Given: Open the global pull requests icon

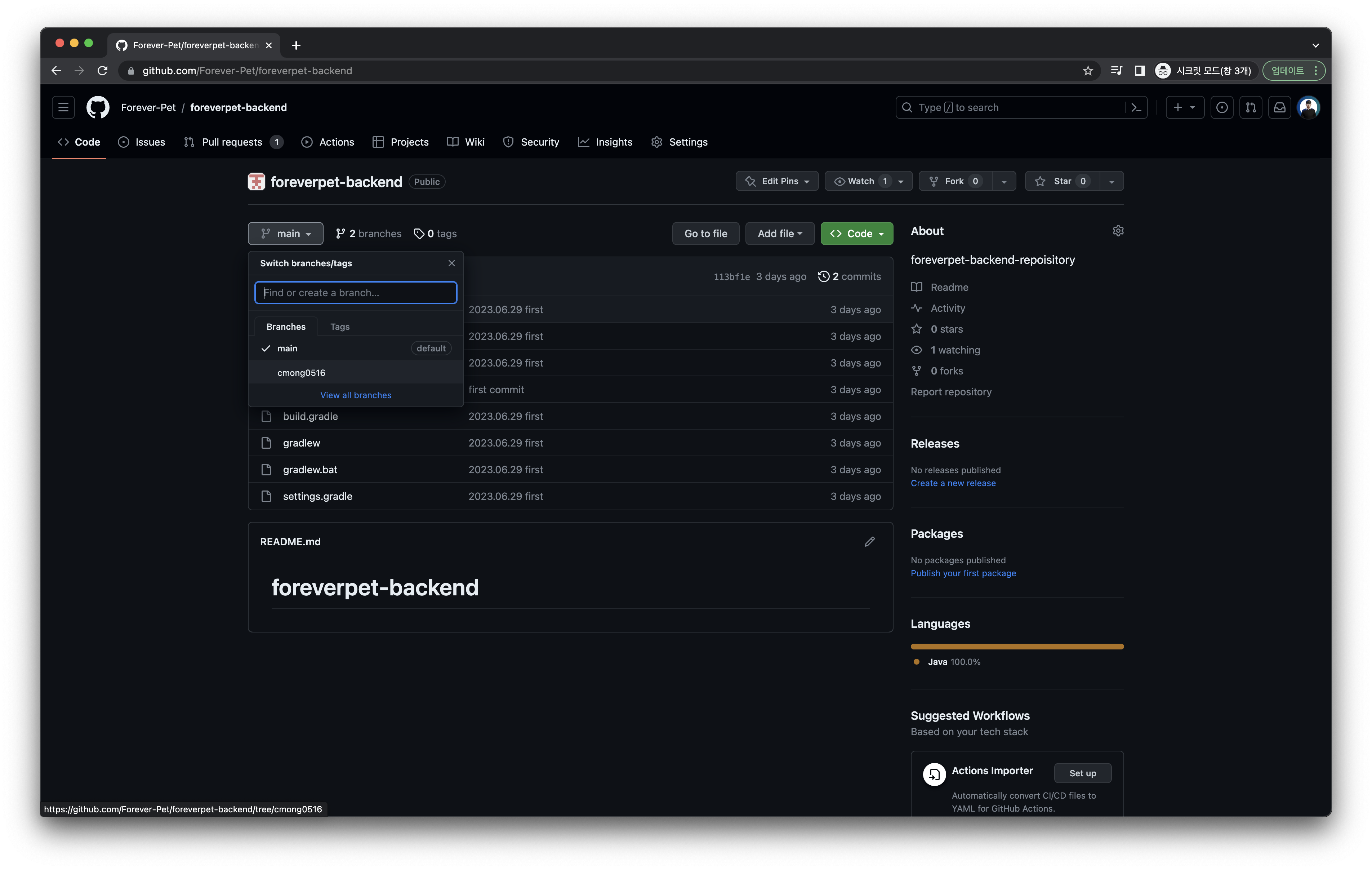Looking at the screenshot, I should pyautogui.click(x=1251, y=107).
